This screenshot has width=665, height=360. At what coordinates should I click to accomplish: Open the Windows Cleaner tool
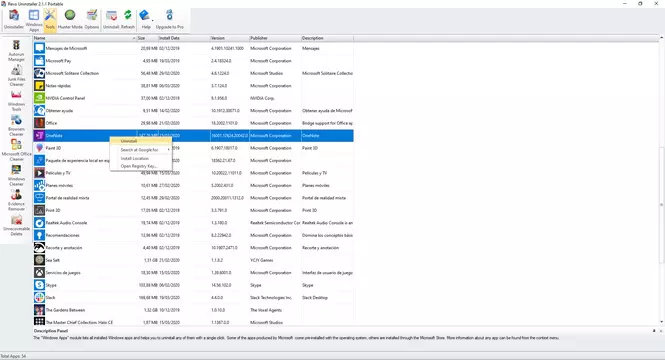point(16,175)
